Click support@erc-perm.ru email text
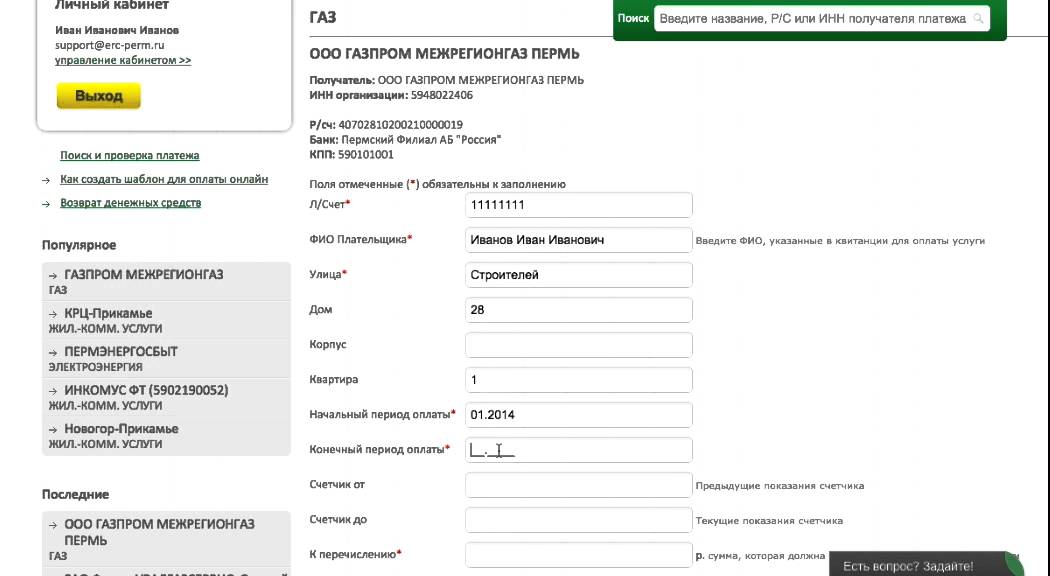The height and width of the screenshot is (576, 1050). click(110, 46)
